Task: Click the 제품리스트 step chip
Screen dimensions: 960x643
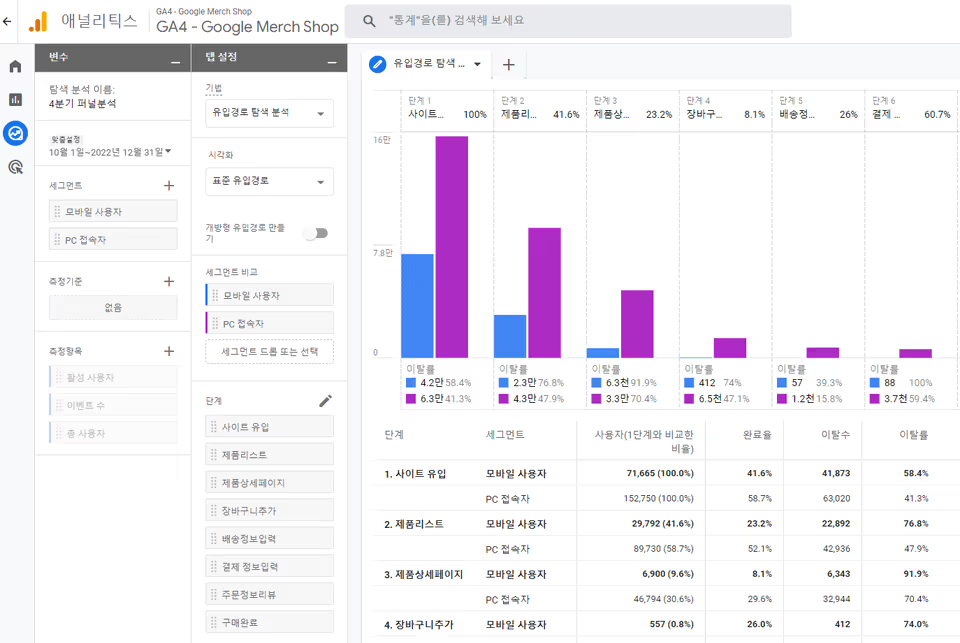Action: [x=269, y=455]
